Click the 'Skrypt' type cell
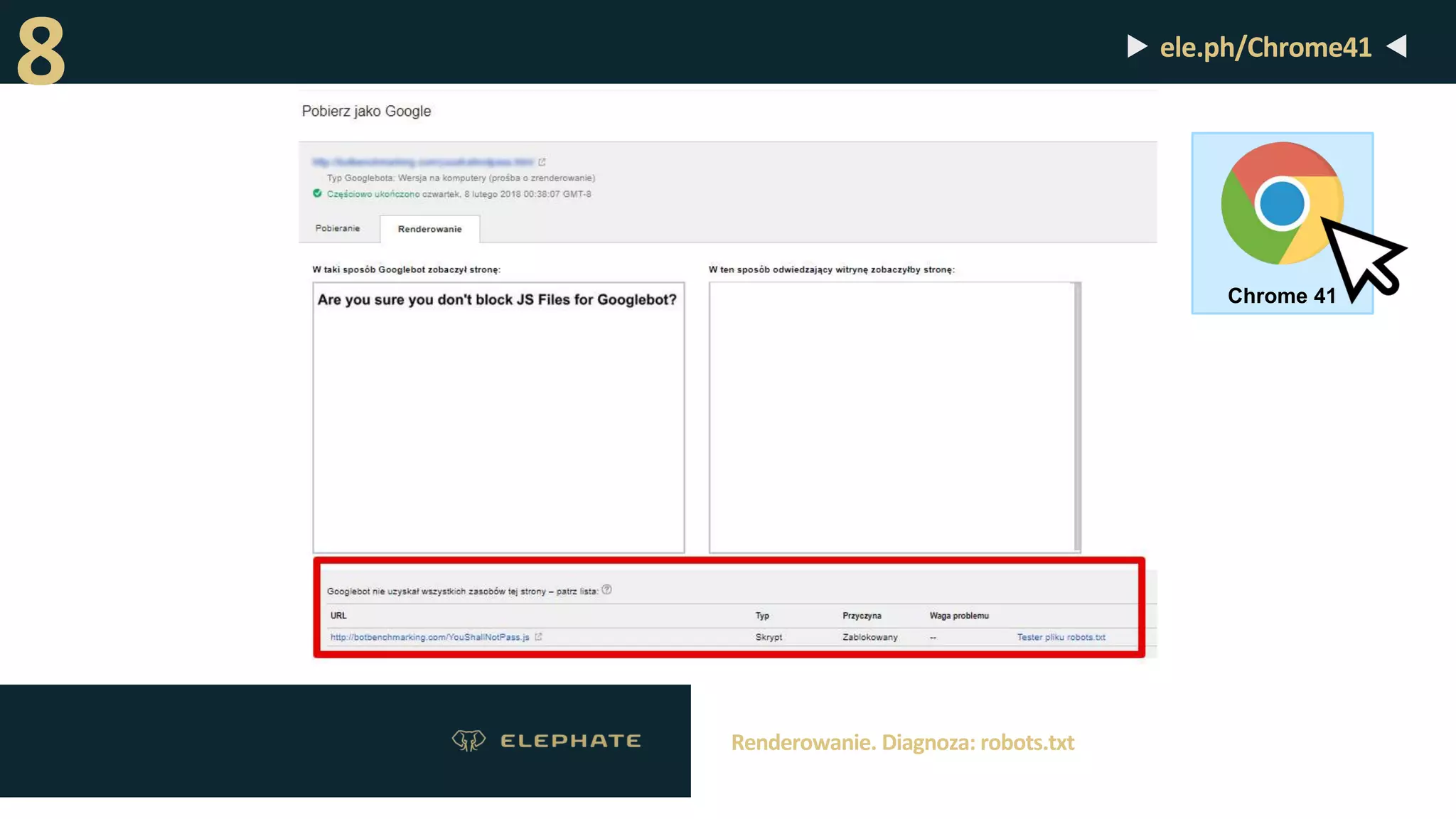The height and width of the screenshot is (819, 1456). pyautogui.click(x=769, y=637)
